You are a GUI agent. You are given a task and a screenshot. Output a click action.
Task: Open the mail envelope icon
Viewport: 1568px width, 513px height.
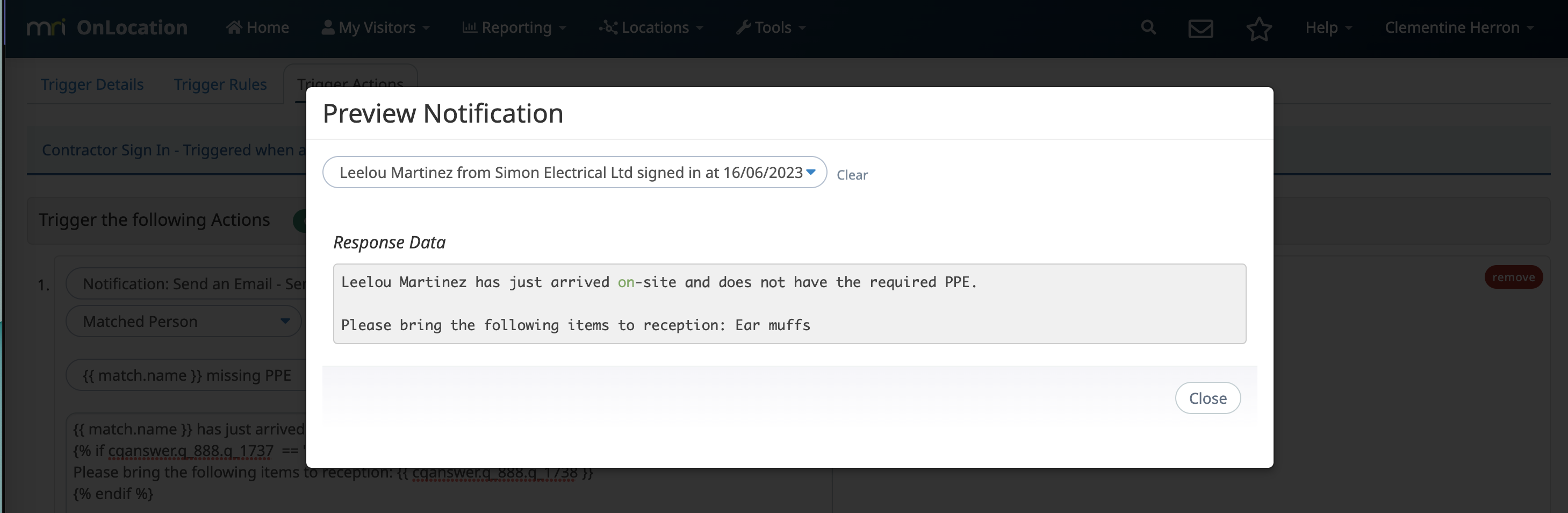pos(1200,28)
